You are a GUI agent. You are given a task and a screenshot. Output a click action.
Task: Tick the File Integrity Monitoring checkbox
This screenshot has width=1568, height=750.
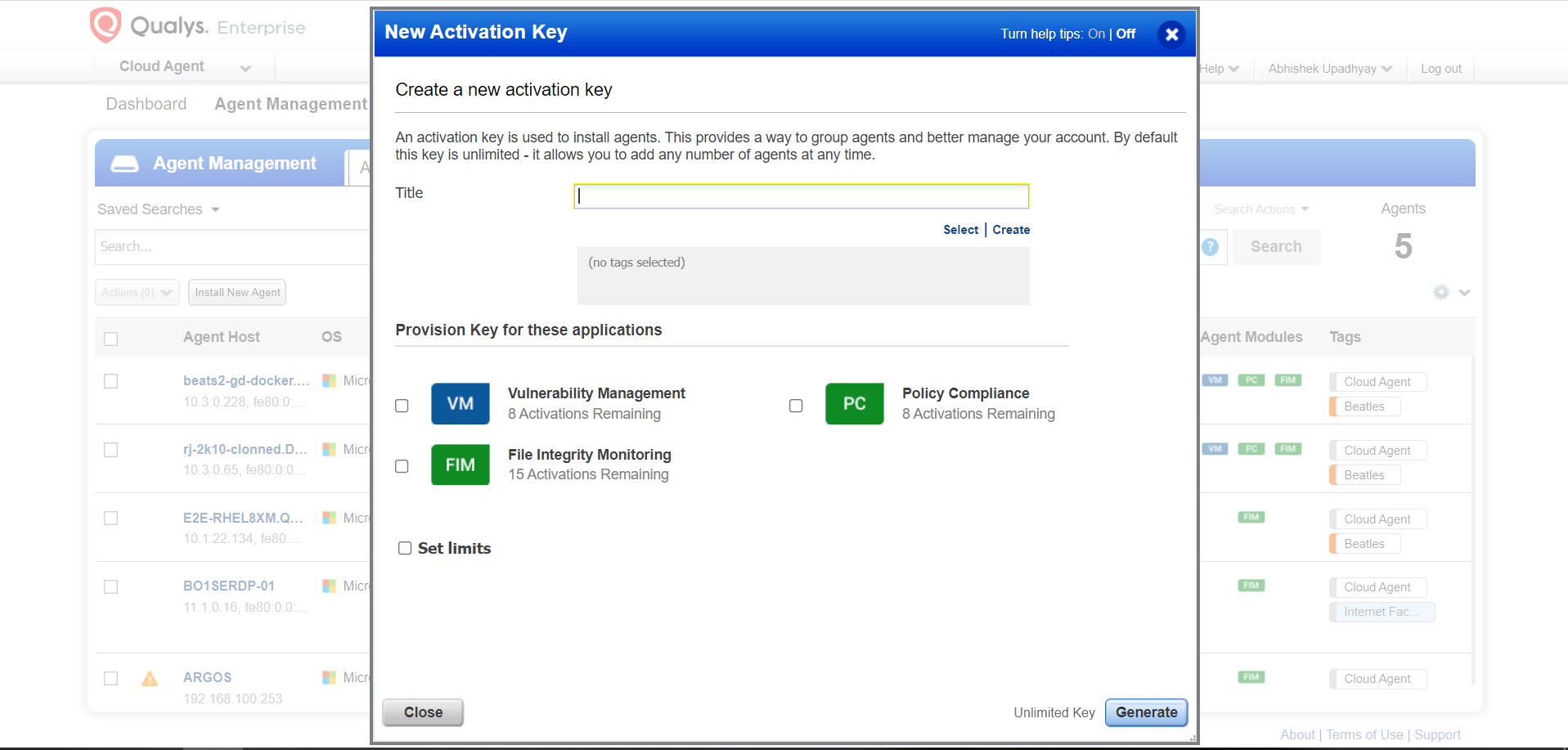click(402, 466)
